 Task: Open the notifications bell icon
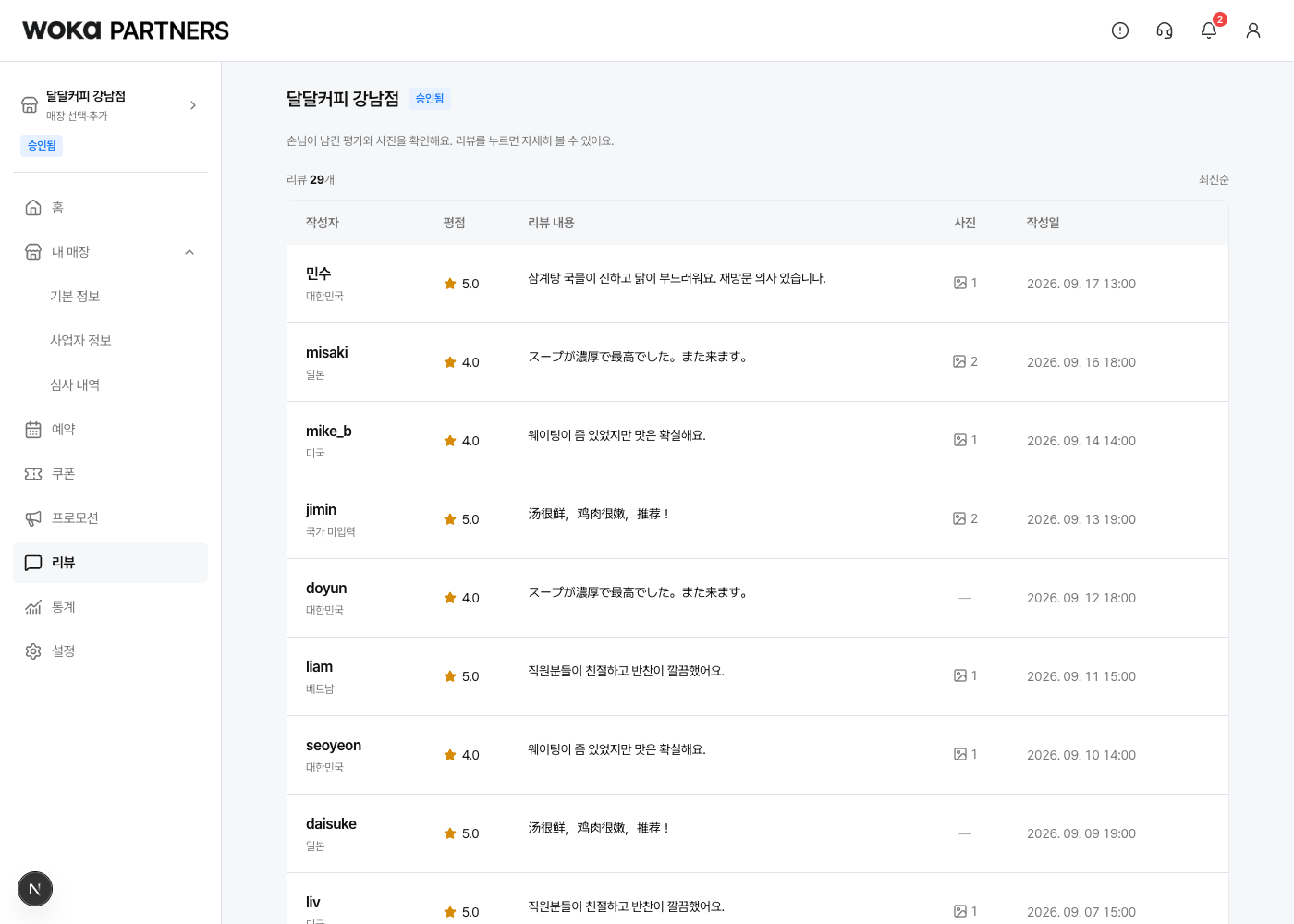1209,30
